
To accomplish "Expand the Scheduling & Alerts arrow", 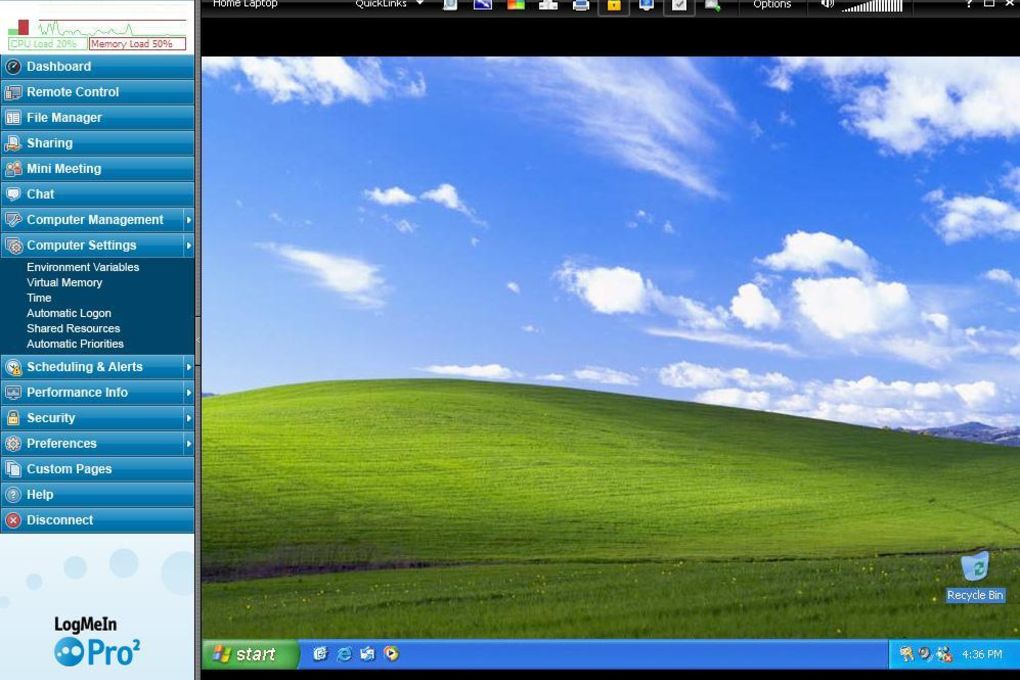I will [189, 367].
